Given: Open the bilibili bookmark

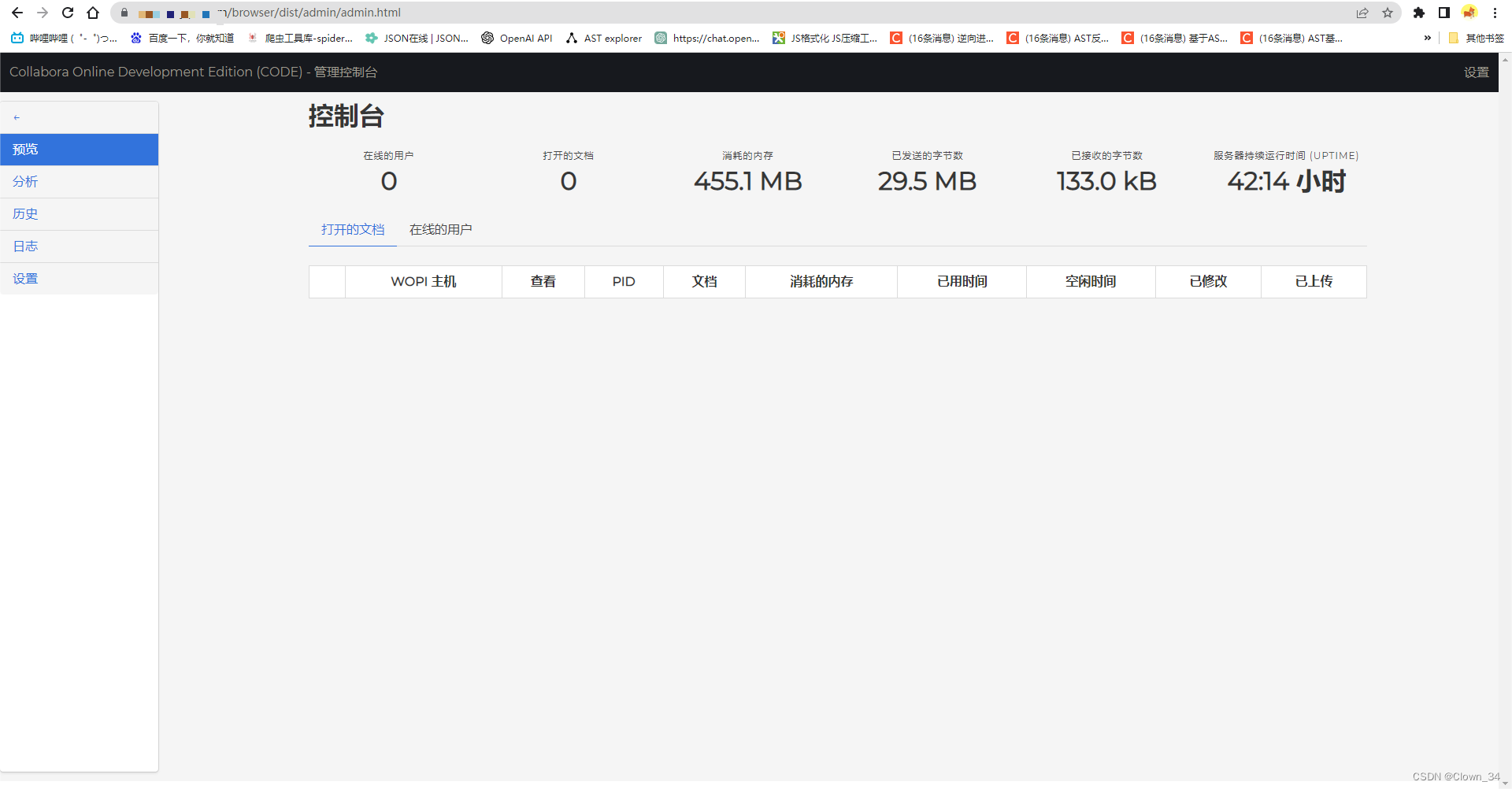Looking at the screenshot, I should pyautogui.click(x=64, y=38).
